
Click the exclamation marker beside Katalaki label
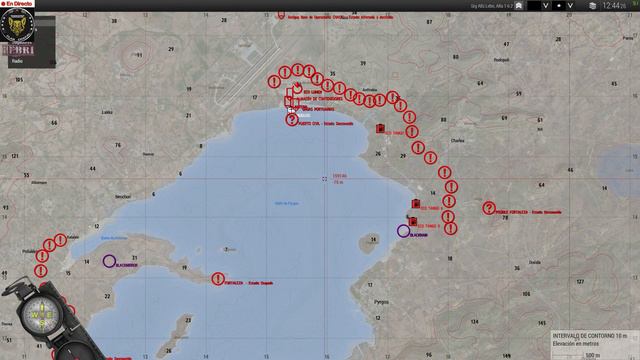click(x=60, y=240)
